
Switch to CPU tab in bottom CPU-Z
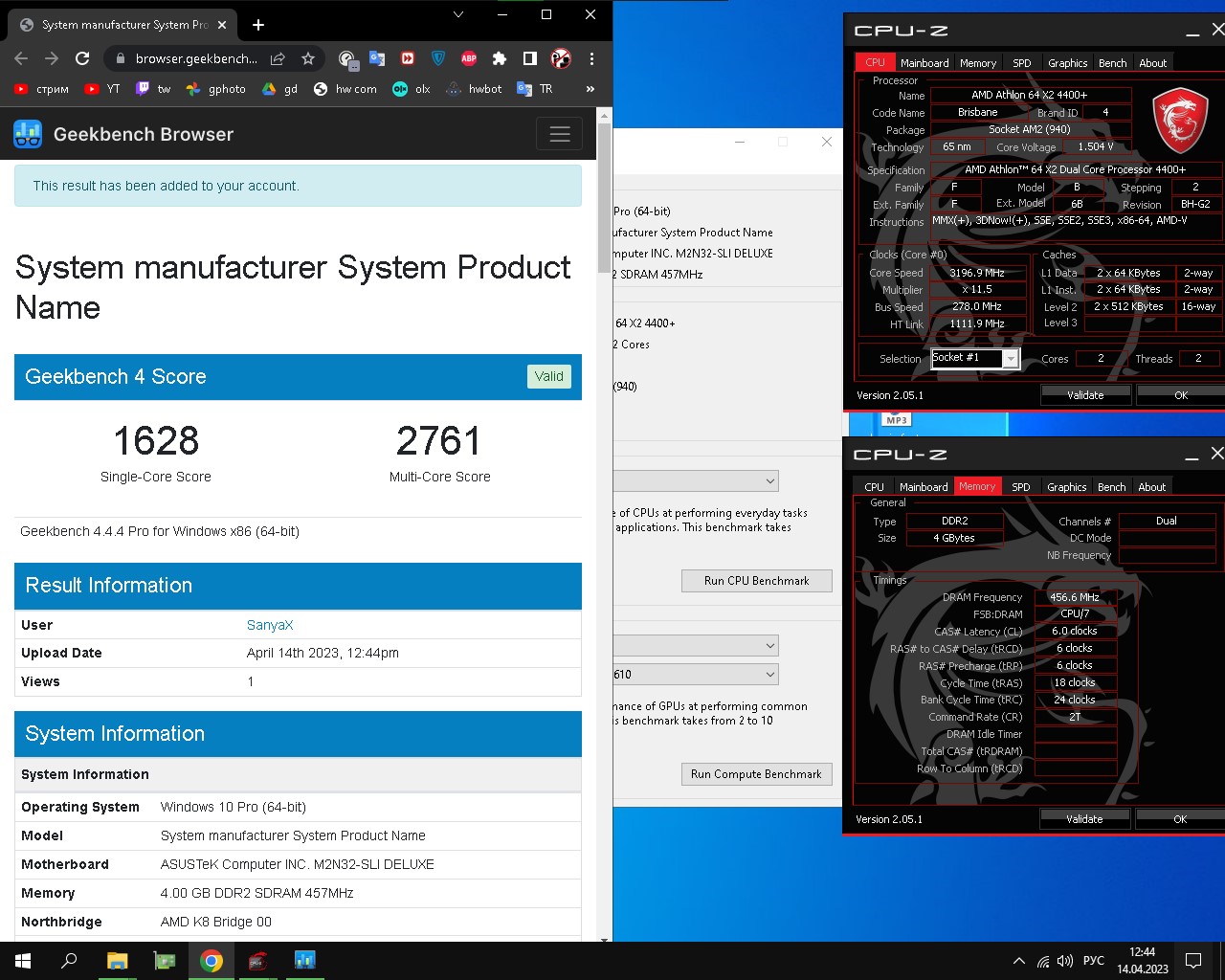tap(874, 487)
